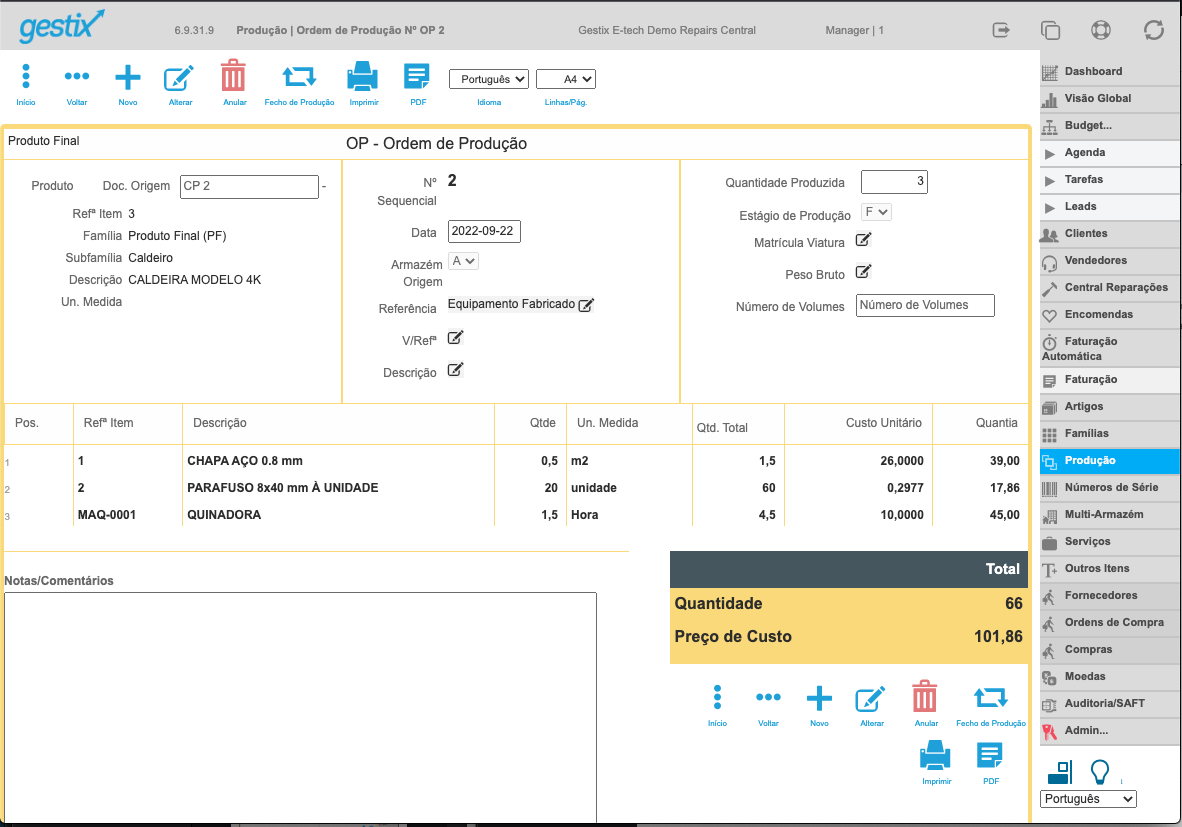Click the blue screen icon beside lightbulb
Viewport: 1182px width, 827px height.
tap(1060, 772)
